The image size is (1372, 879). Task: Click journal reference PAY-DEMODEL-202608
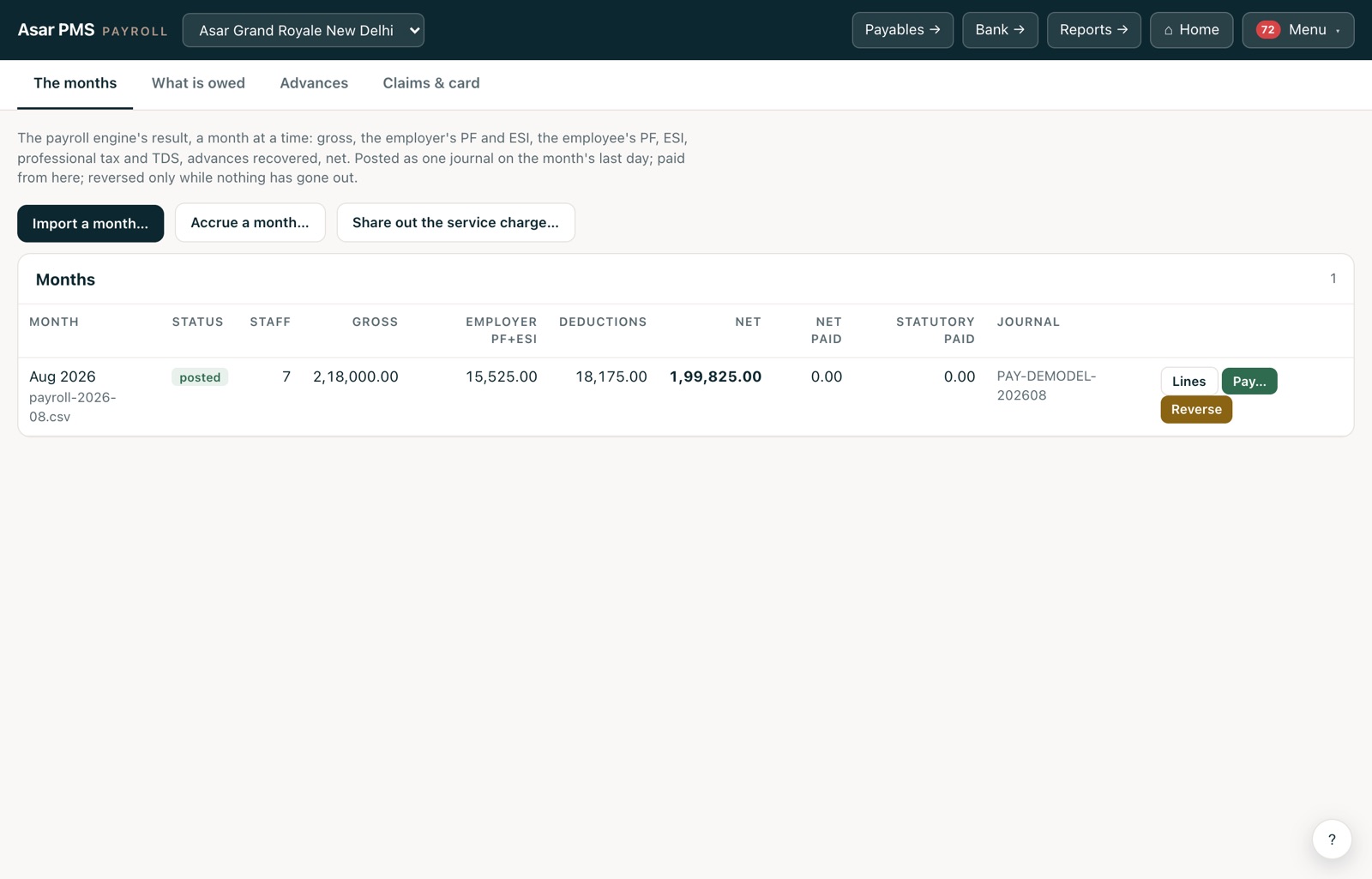1046,386
